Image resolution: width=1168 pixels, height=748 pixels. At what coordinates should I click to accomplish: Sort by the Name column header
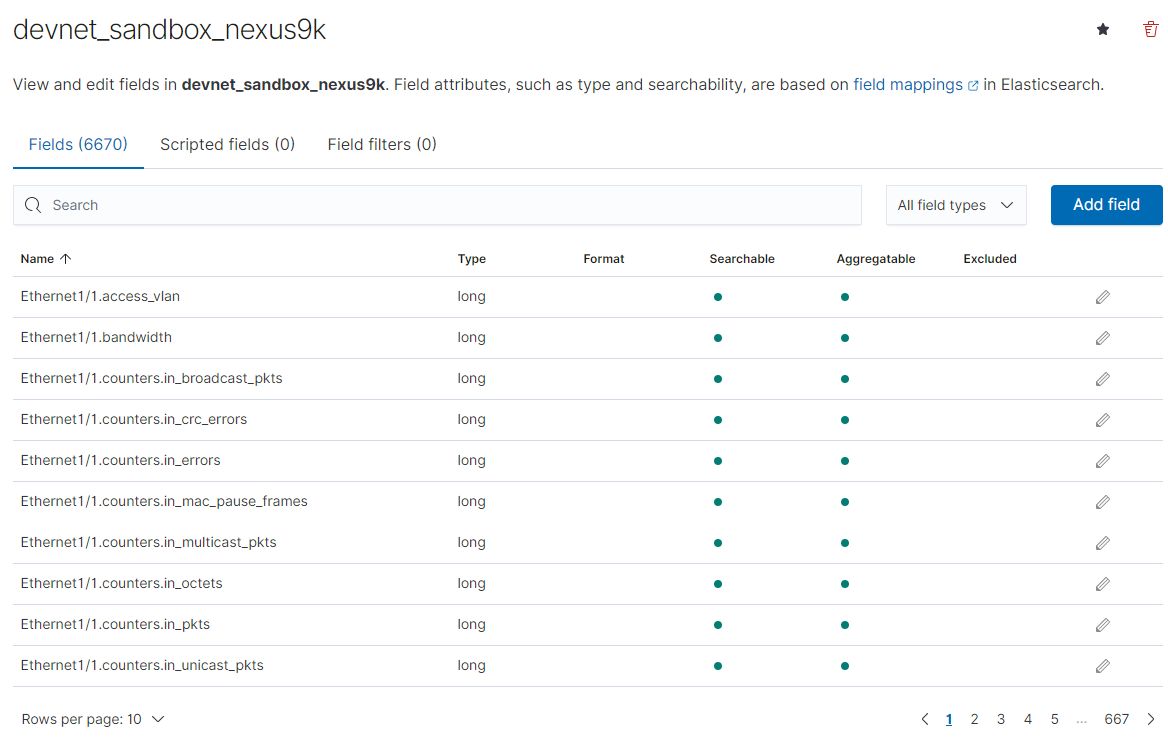tap(45, 259)
